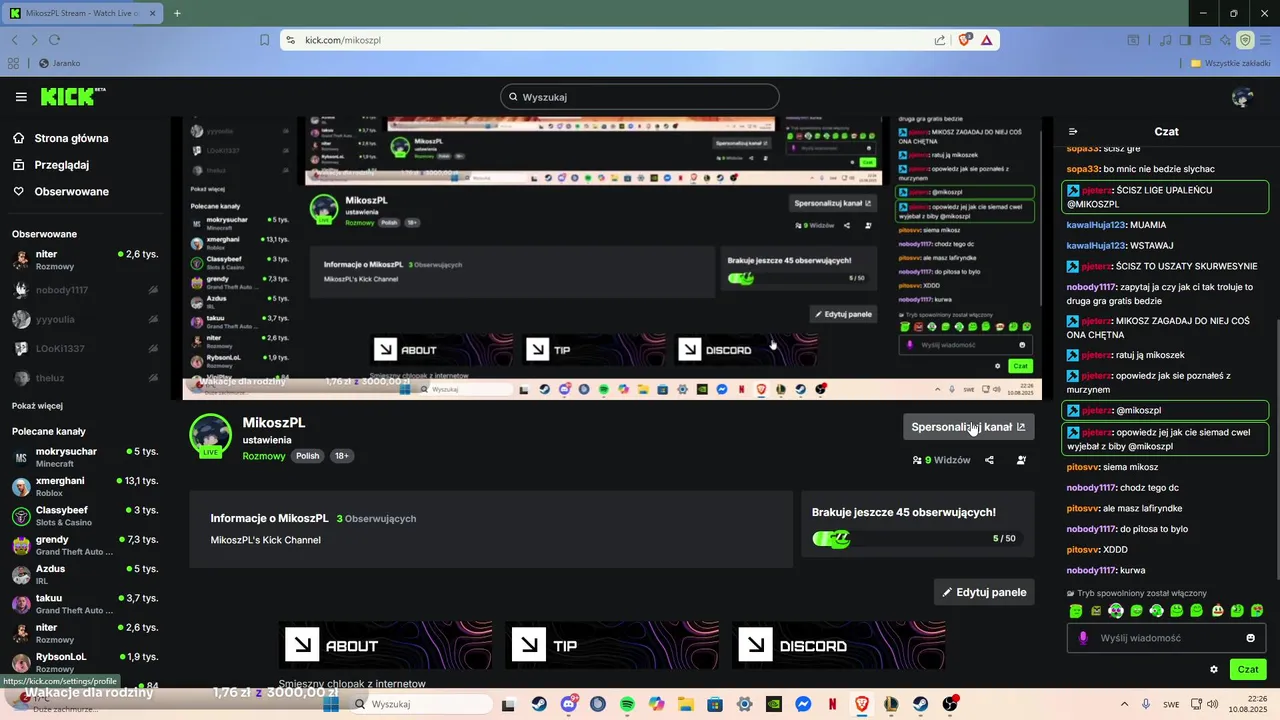
Task: Open the Strona główna home page
Action: pyautogui.click(x=60, y=138)
